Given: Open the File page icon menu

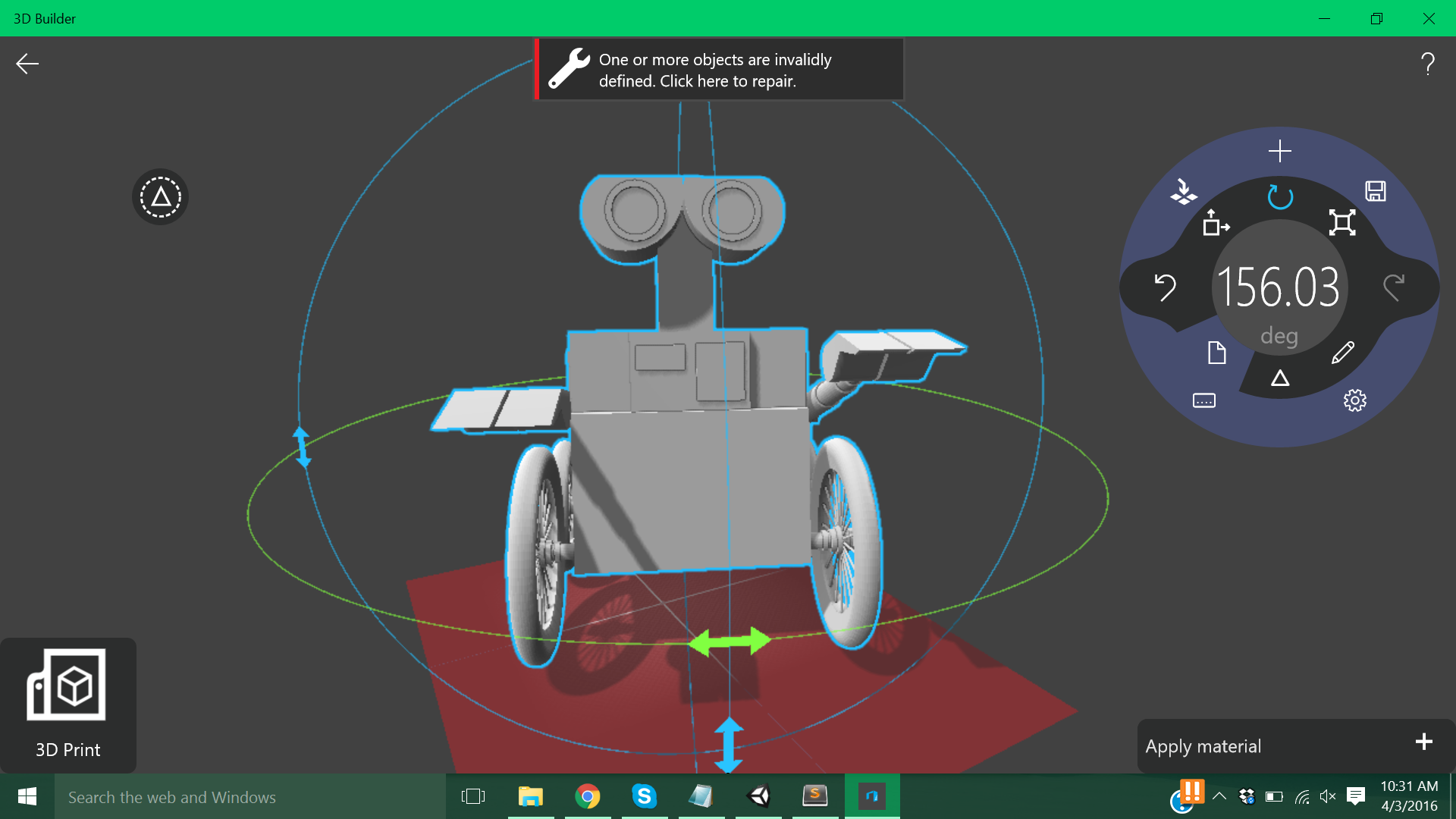Looking at the screenshot, I should [1216, 353].
